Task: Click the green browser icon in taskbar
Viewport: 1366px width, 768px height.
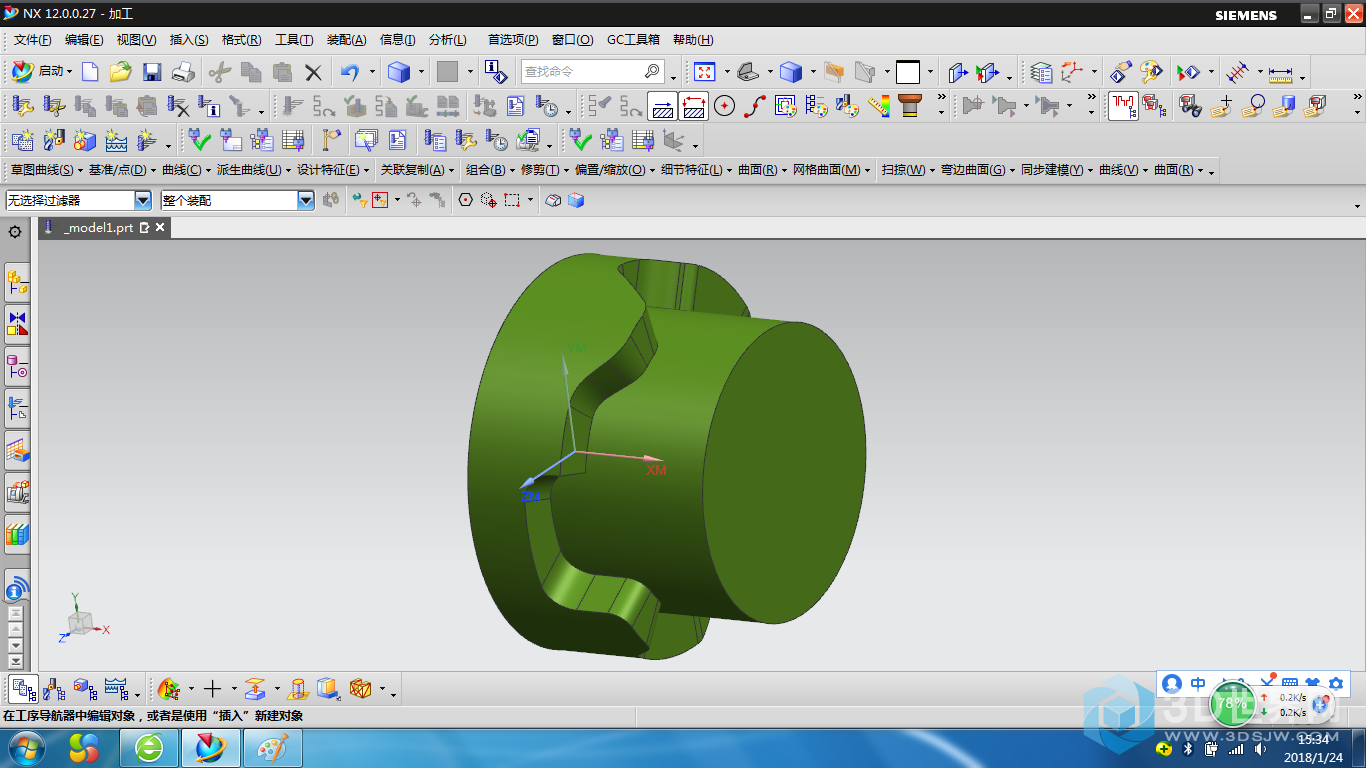Action: click(x=149, y=748)
